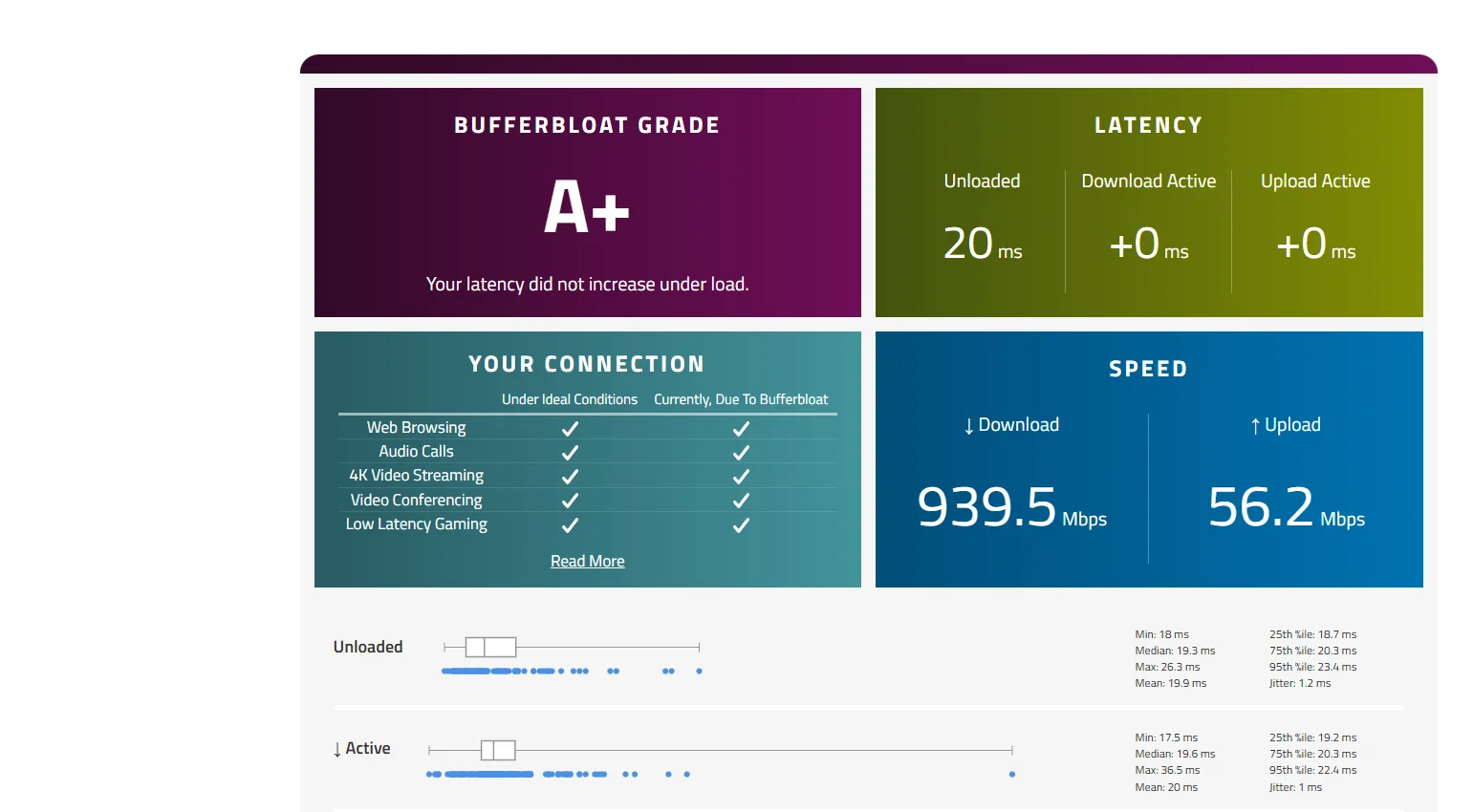Screen dimensions: 1473x812
Task: Click the rightmost outlier dot in Active plot
Action: tap(1012, 775)
